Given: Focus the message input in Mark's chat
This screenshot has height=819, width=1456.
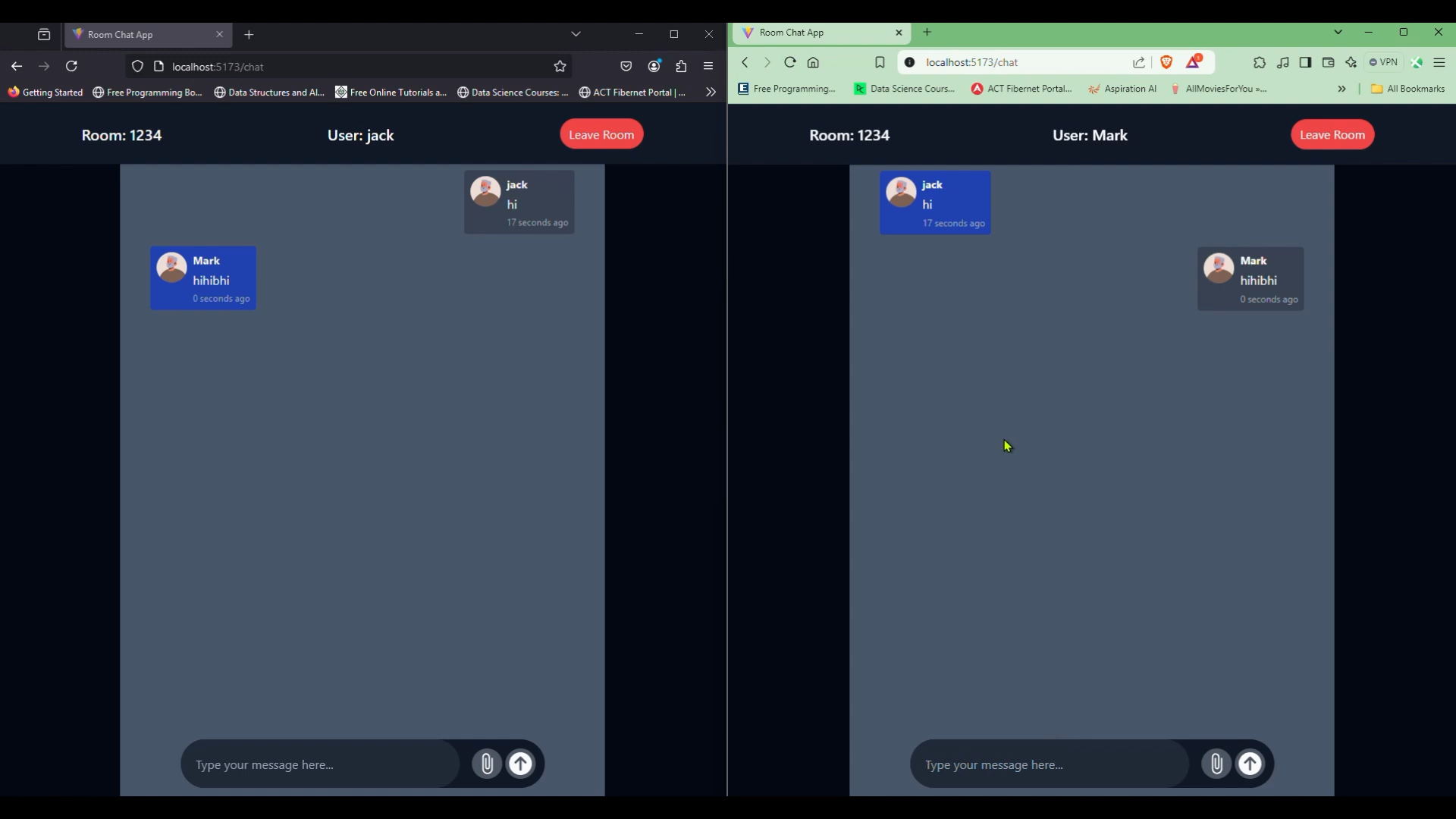Looking at the screenshot, I should 1050,764.
